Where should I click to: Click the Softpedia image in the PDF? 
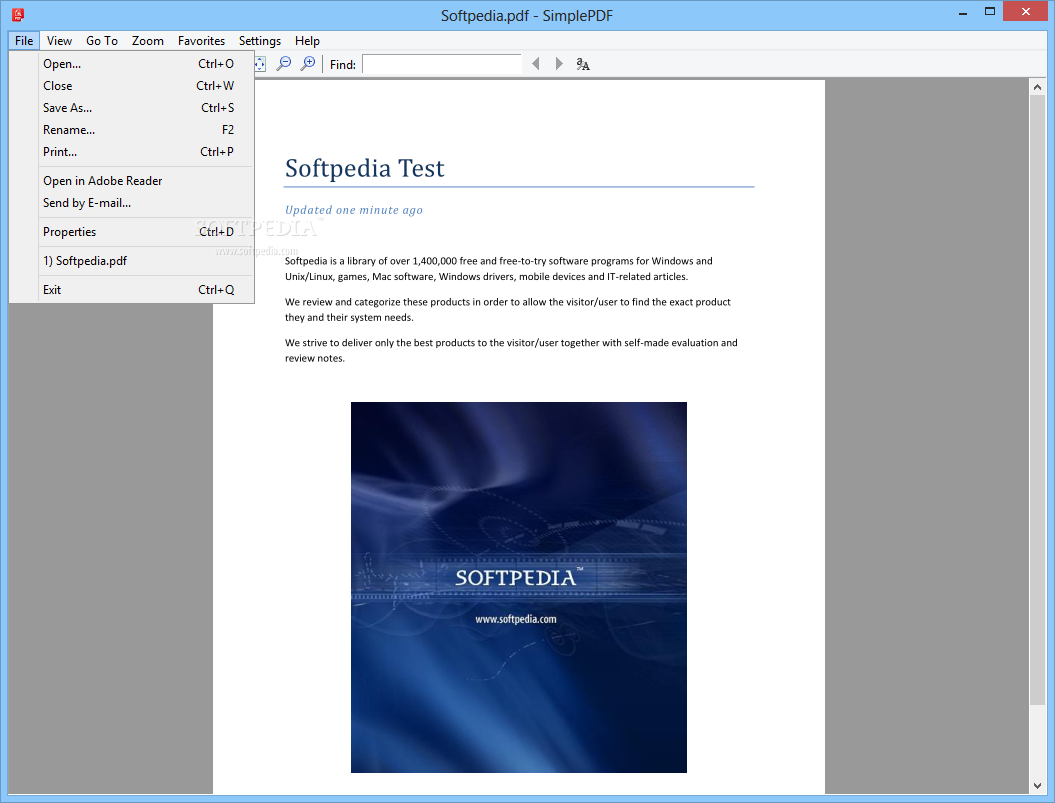[519, 587]
